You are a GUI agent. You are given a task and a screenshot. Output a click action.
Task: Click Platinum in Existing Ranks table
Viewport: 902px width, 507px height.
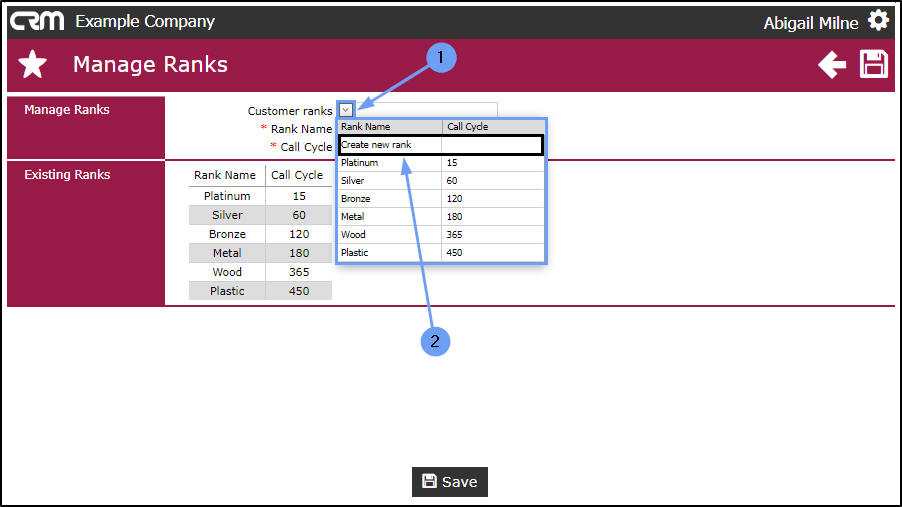[x=227, y=196]
